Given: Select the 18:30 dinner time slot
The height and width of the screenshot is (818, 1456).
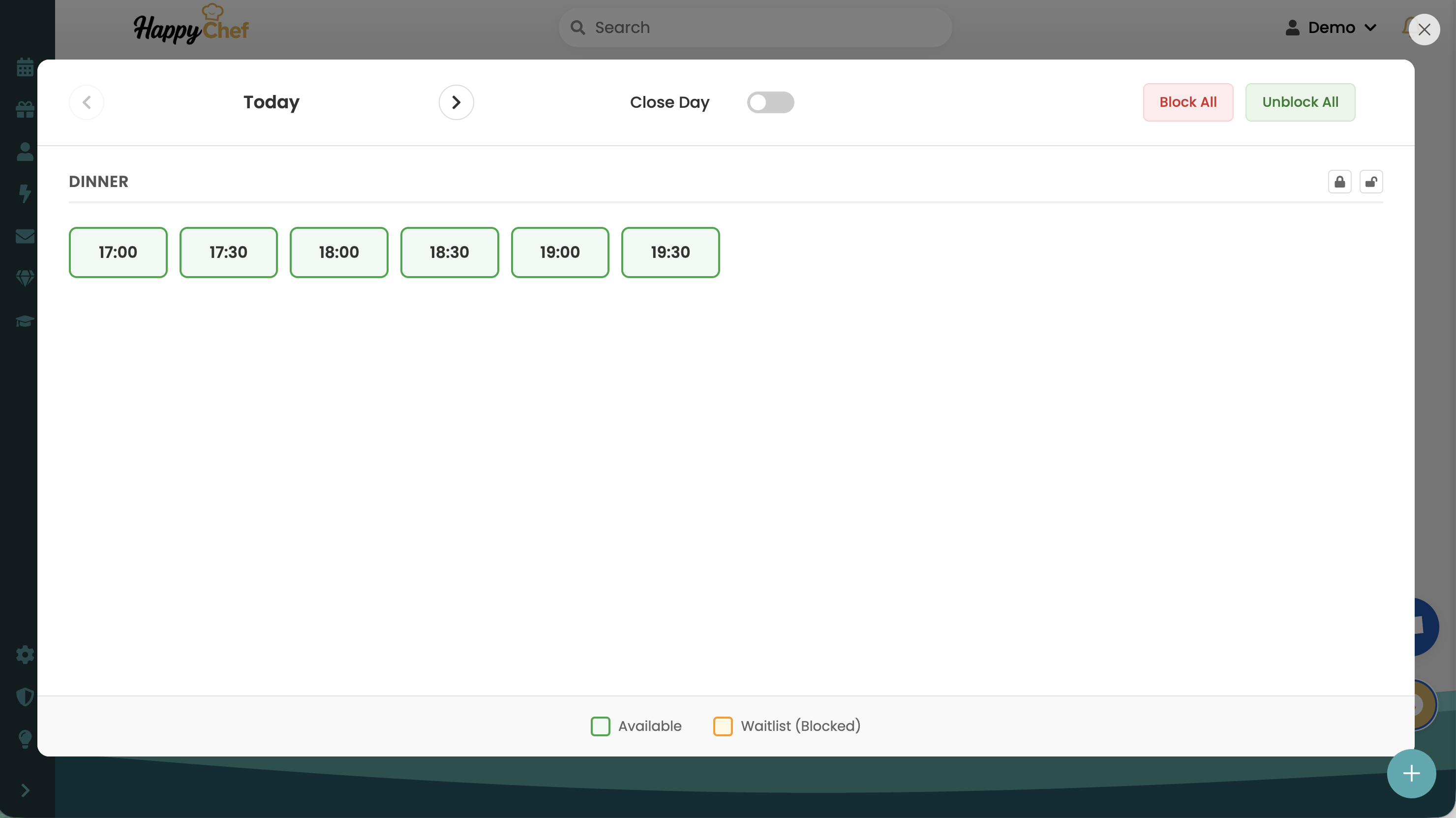Looking at the screenshot, I should point(450,252).
